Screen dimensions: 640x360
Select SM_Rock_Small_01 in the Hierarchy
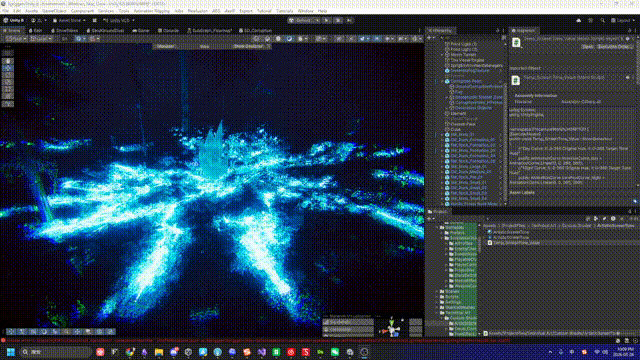pos(469,182)
